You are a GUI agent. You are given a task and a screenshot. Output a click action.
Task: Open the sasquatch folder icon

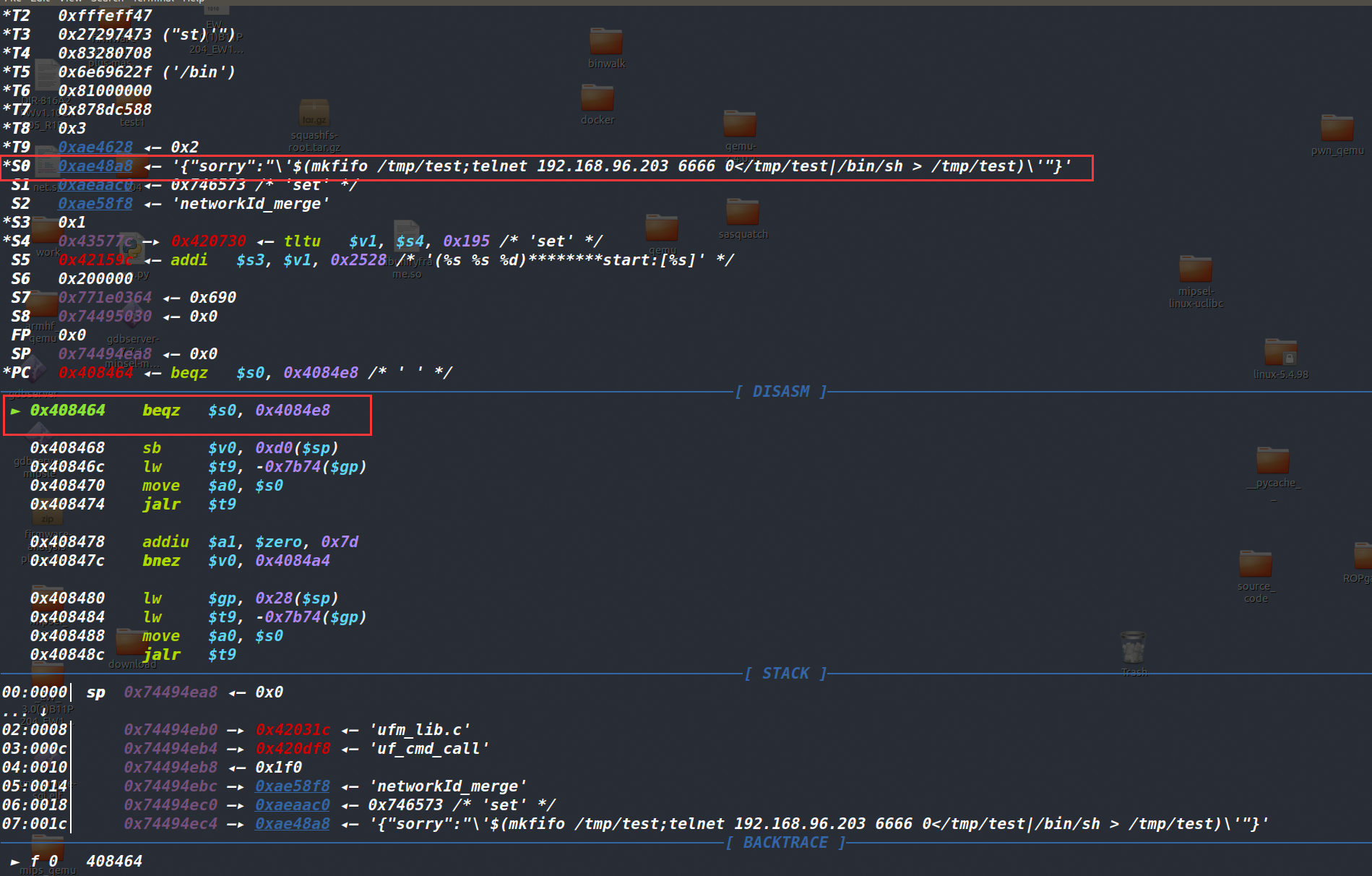point(743,218)
